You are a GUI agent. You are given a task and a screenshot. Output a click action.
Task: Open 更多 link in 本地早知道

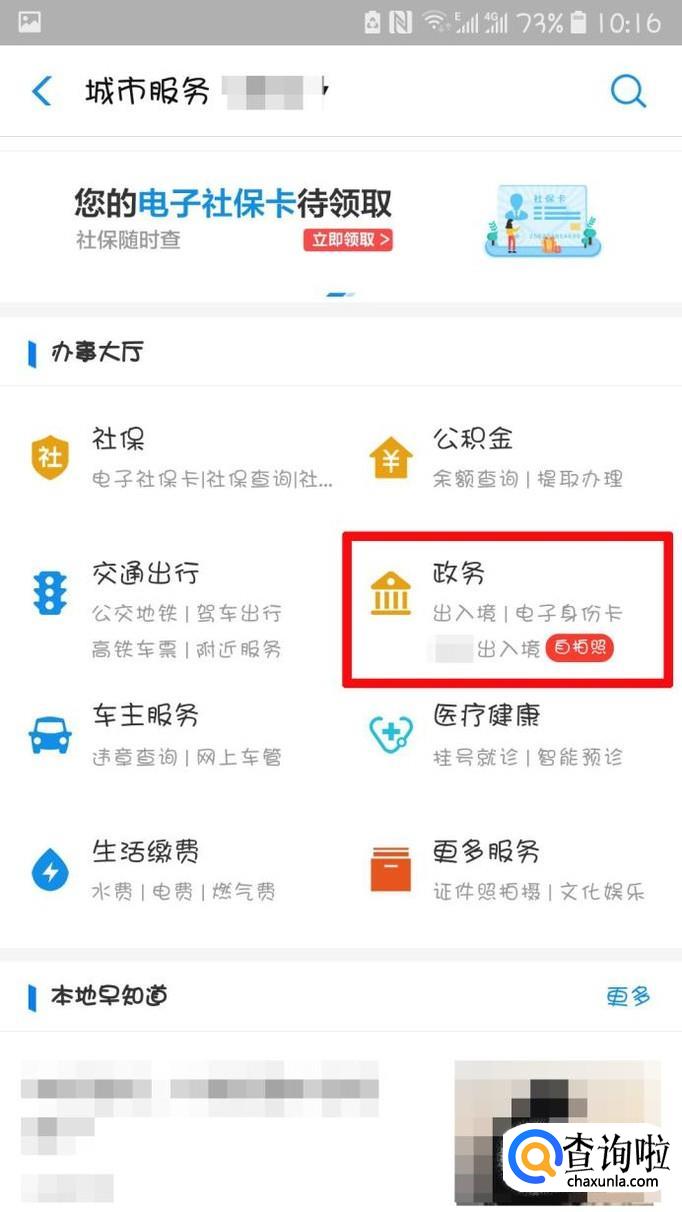[x=628, y=996]
